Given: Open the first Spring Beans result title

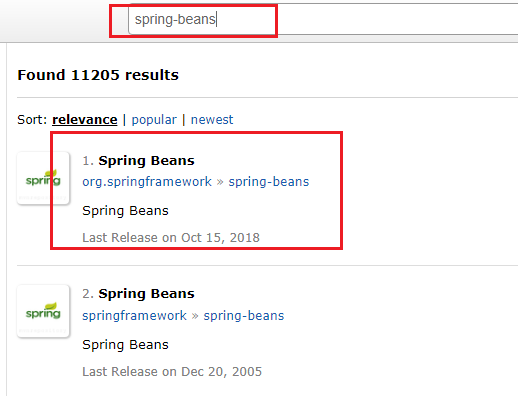Looking at the screenshot, I should coord(146,161).
